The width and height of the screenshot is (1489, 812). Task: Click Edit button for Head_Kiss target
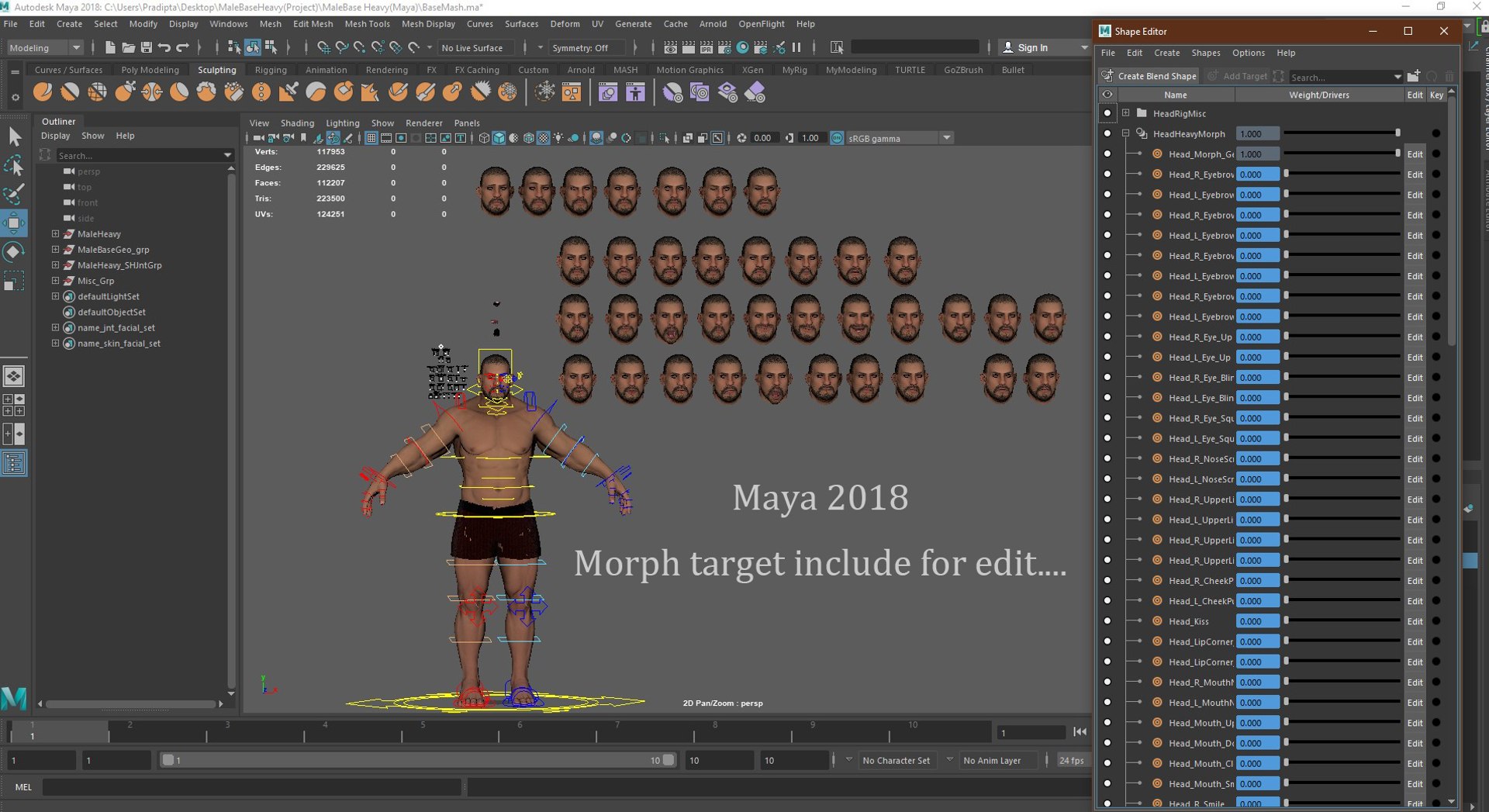[1415, 621]
